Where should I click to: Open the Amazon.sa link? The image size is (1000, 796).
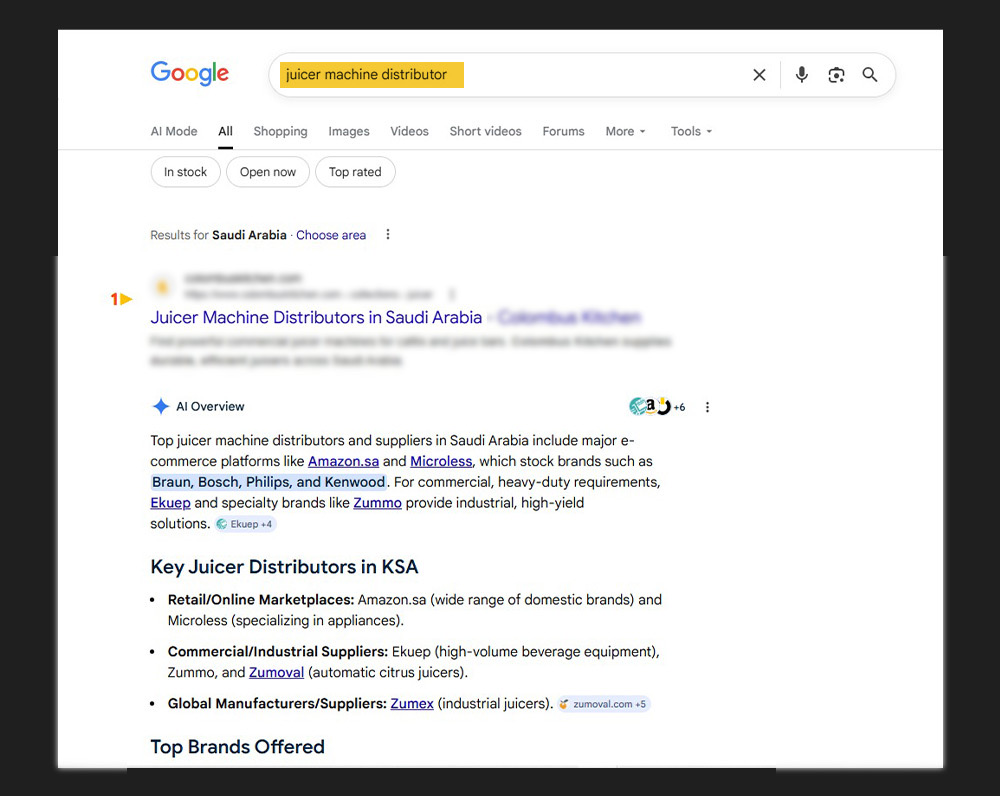click(344, 461)
